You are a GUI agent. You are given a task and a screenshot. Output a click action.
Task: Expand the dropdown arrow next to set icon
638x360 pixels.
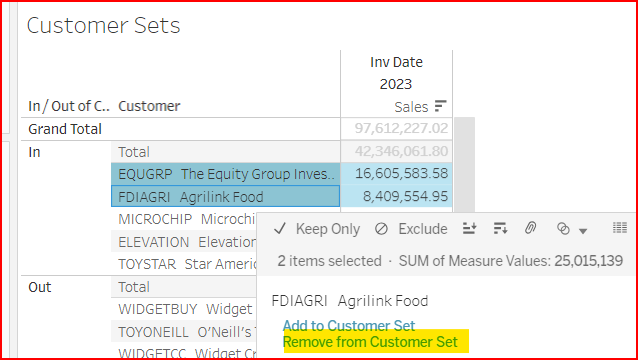pyautogui.click(x=583, y=231)
